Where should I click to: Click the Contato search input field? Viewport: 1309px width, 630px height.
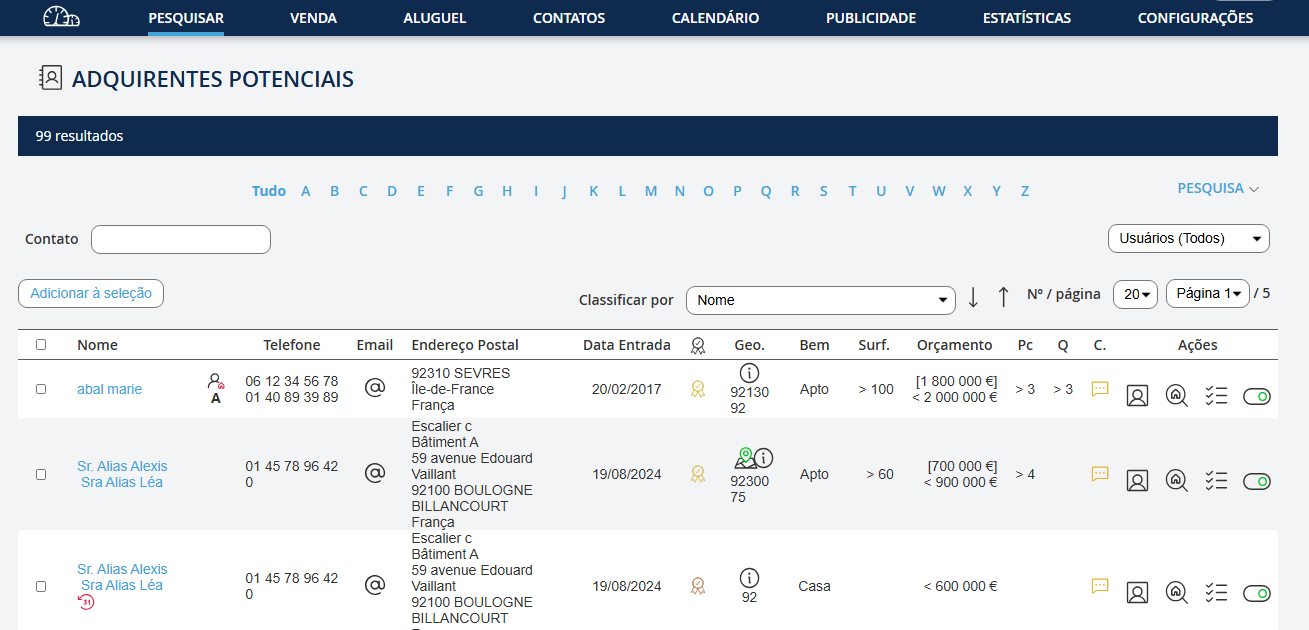(181, 239)
